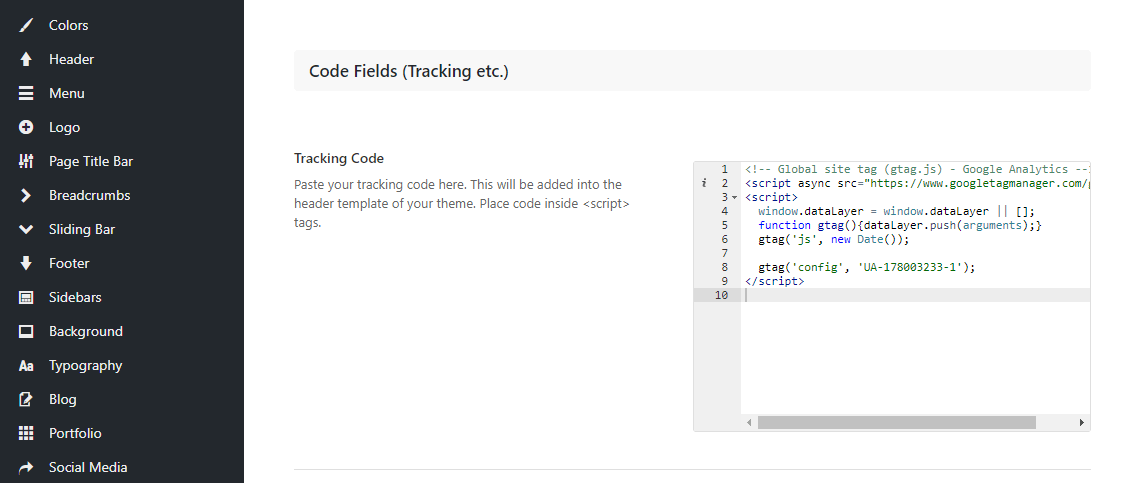This screenshot has width=1128, height=483.
Task: Click the Blog edit icon
Action: pos(26,399)
